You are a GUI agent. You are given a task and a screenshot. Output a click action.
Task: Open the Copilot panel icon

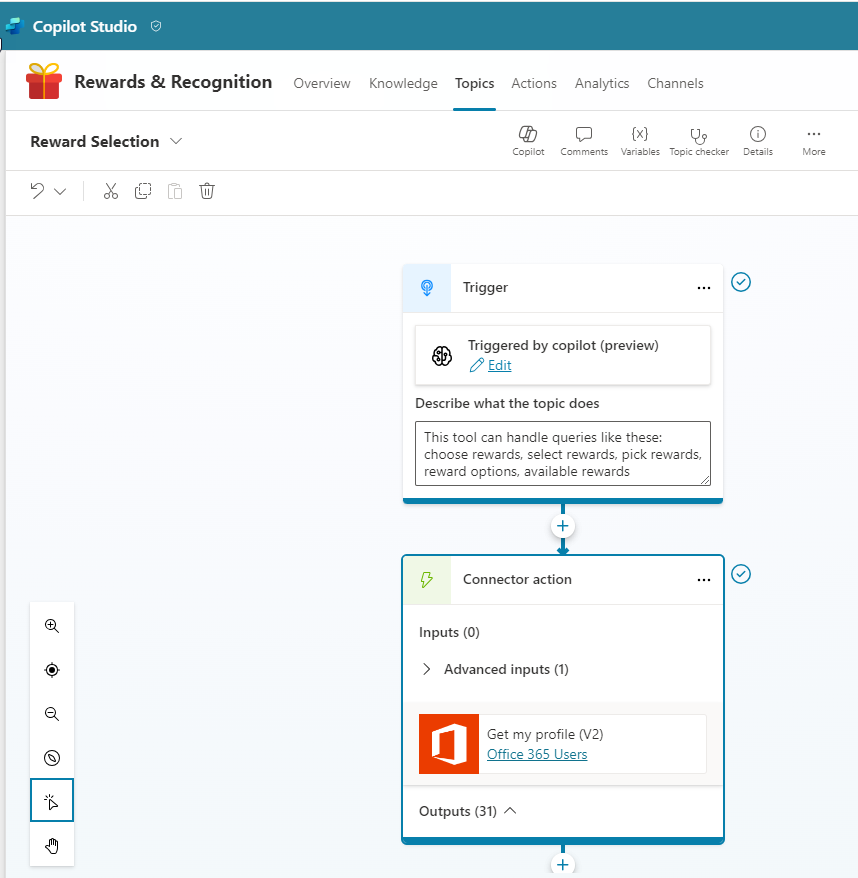click(528, 140)
